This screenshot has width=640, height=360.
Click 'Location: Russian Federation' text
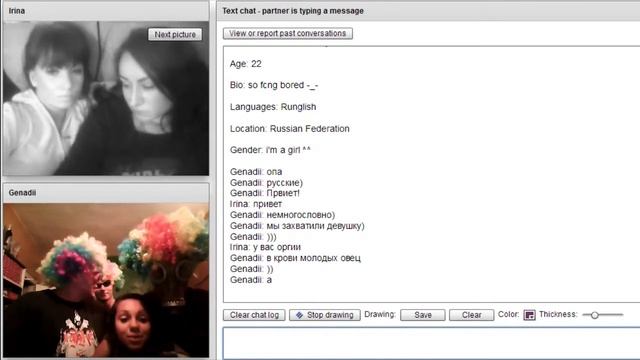(x=289, y=129)
